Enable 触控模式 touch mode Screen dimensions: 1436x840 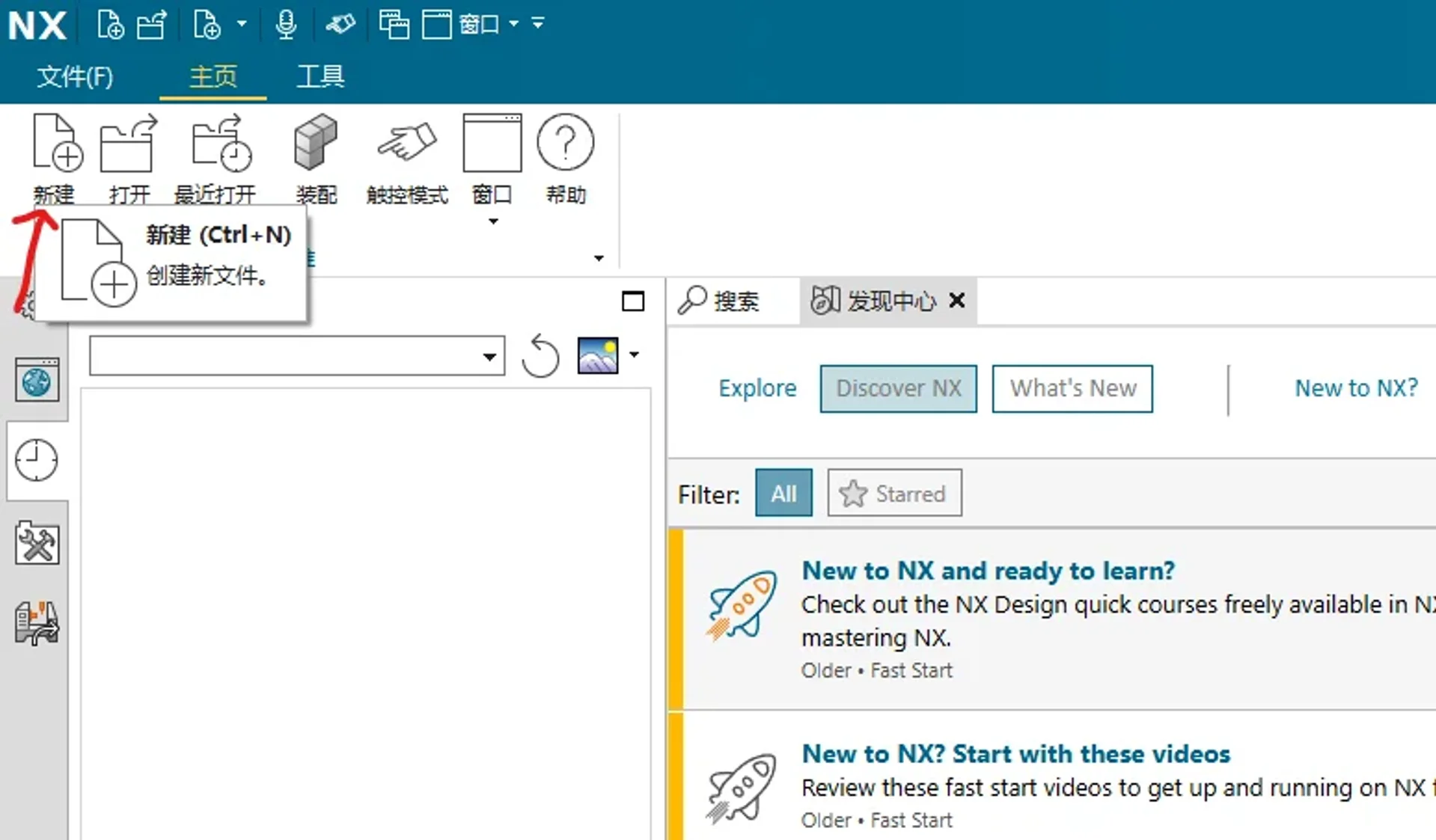pyautogui.click(x=406, y=144)
